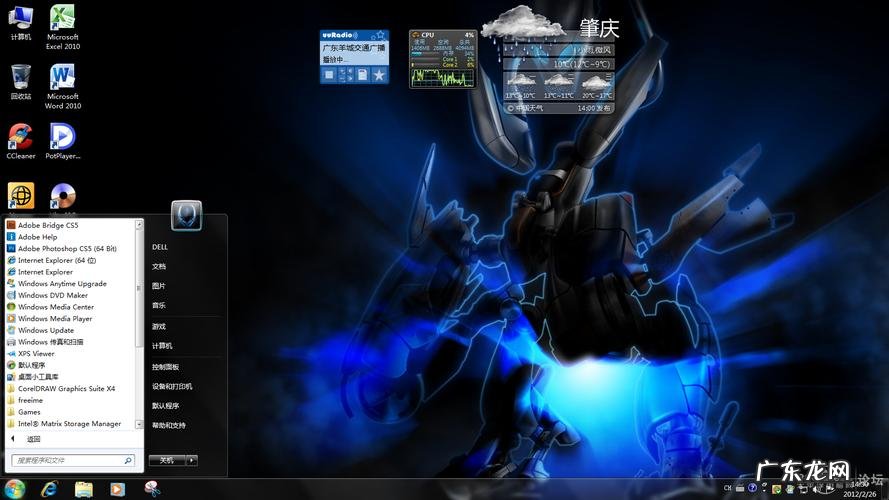The width and height of the screenshot is (889, 500).
Task: Click the Internet Explorer taskbar icon
Action: 49,489
